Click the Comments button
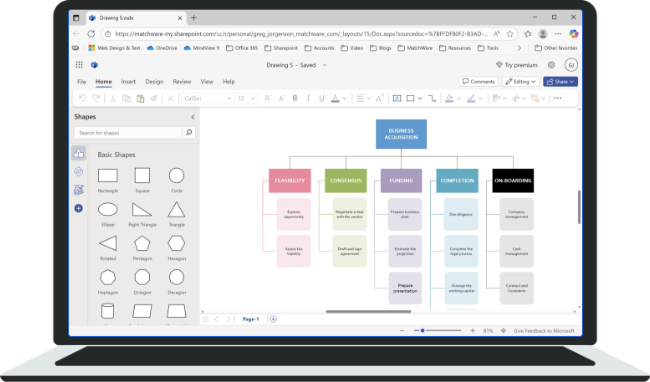 (x=478, y=82)
